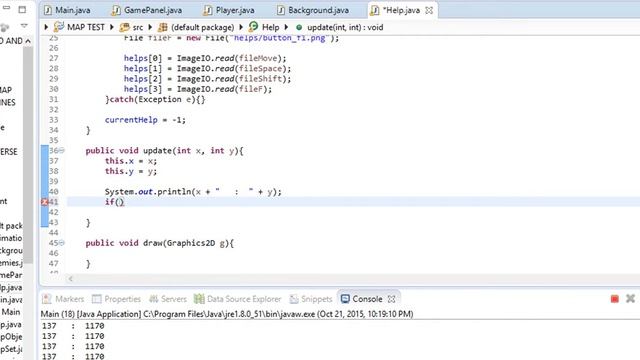Image resolution: width=640 pixels, height=360 pixels.
Task: Close the Console view tab
Action: (x=391, y=299)
